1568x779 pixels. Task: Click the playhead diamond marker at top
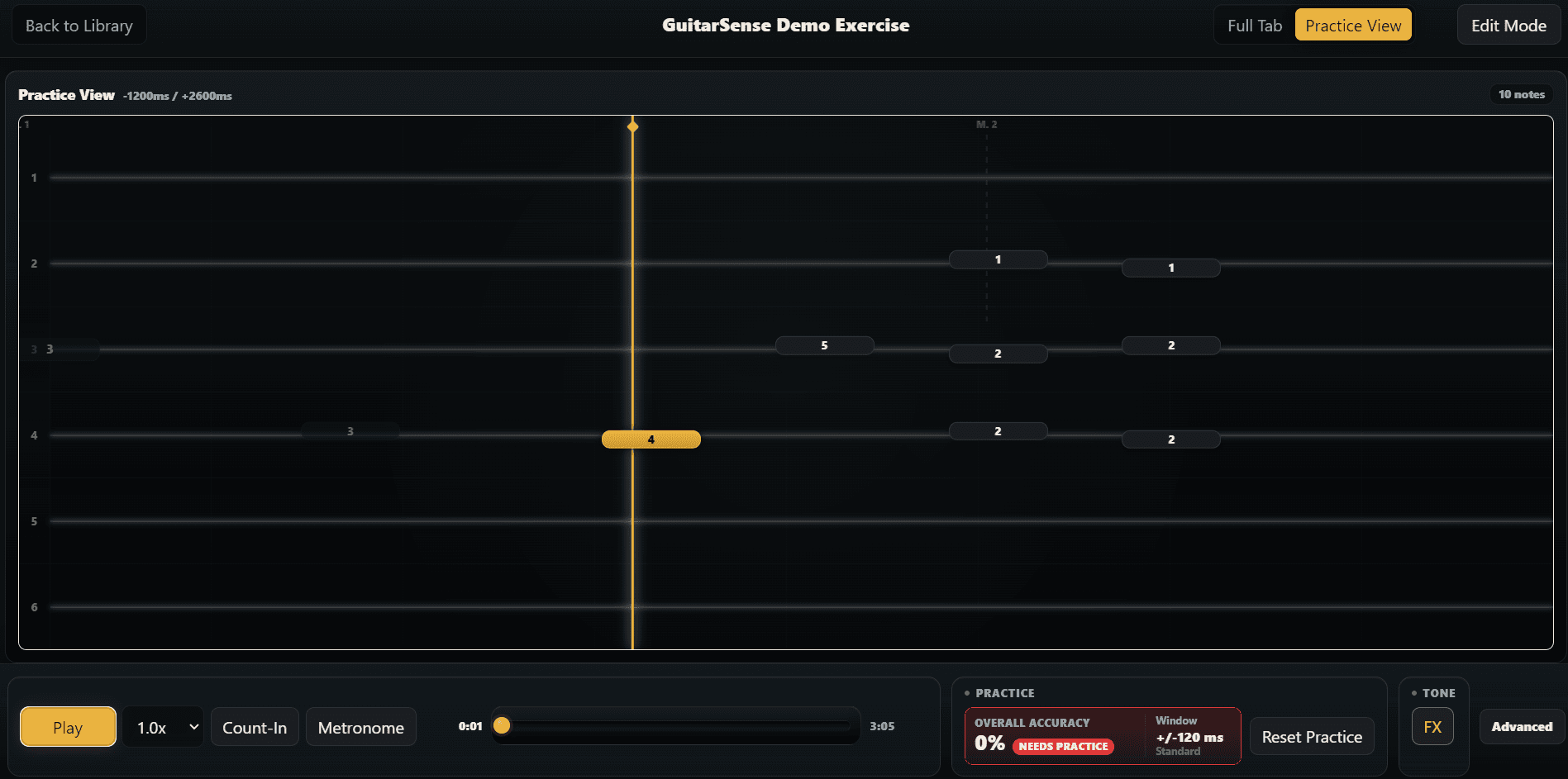(x=632, y=126)
